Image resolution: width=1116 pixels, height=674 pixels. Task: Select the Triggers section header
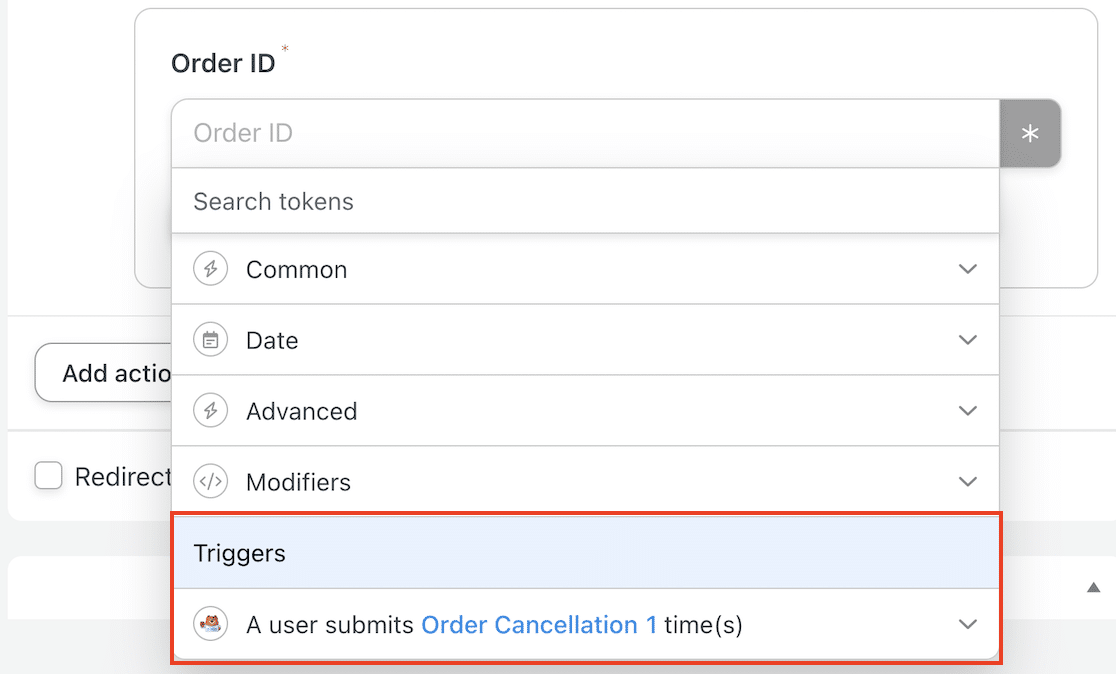coord(239,553)
